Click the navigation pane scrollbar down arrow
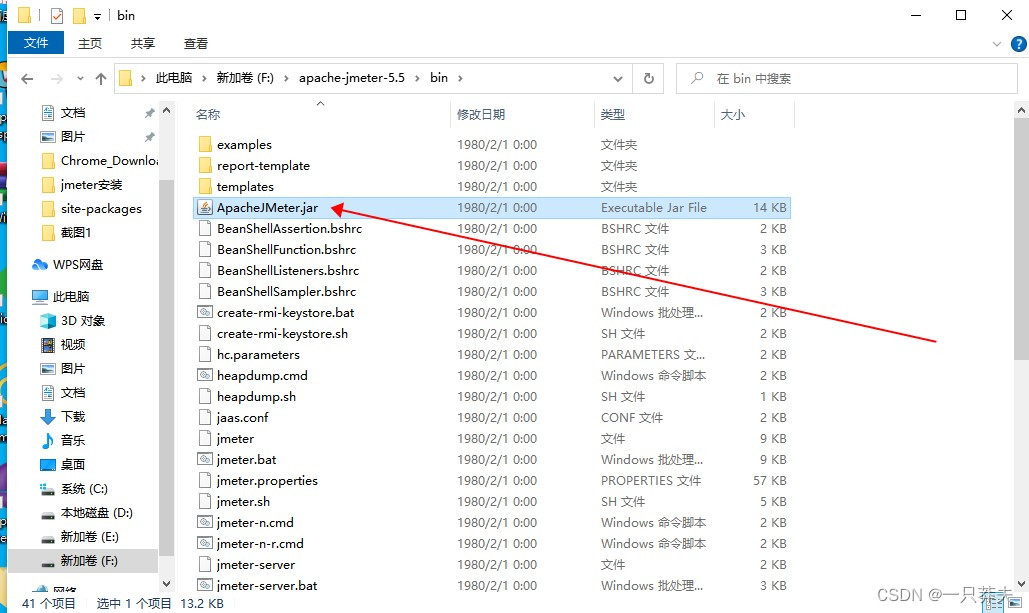The height and width of the screenshot is (613, 1029). 166,583
